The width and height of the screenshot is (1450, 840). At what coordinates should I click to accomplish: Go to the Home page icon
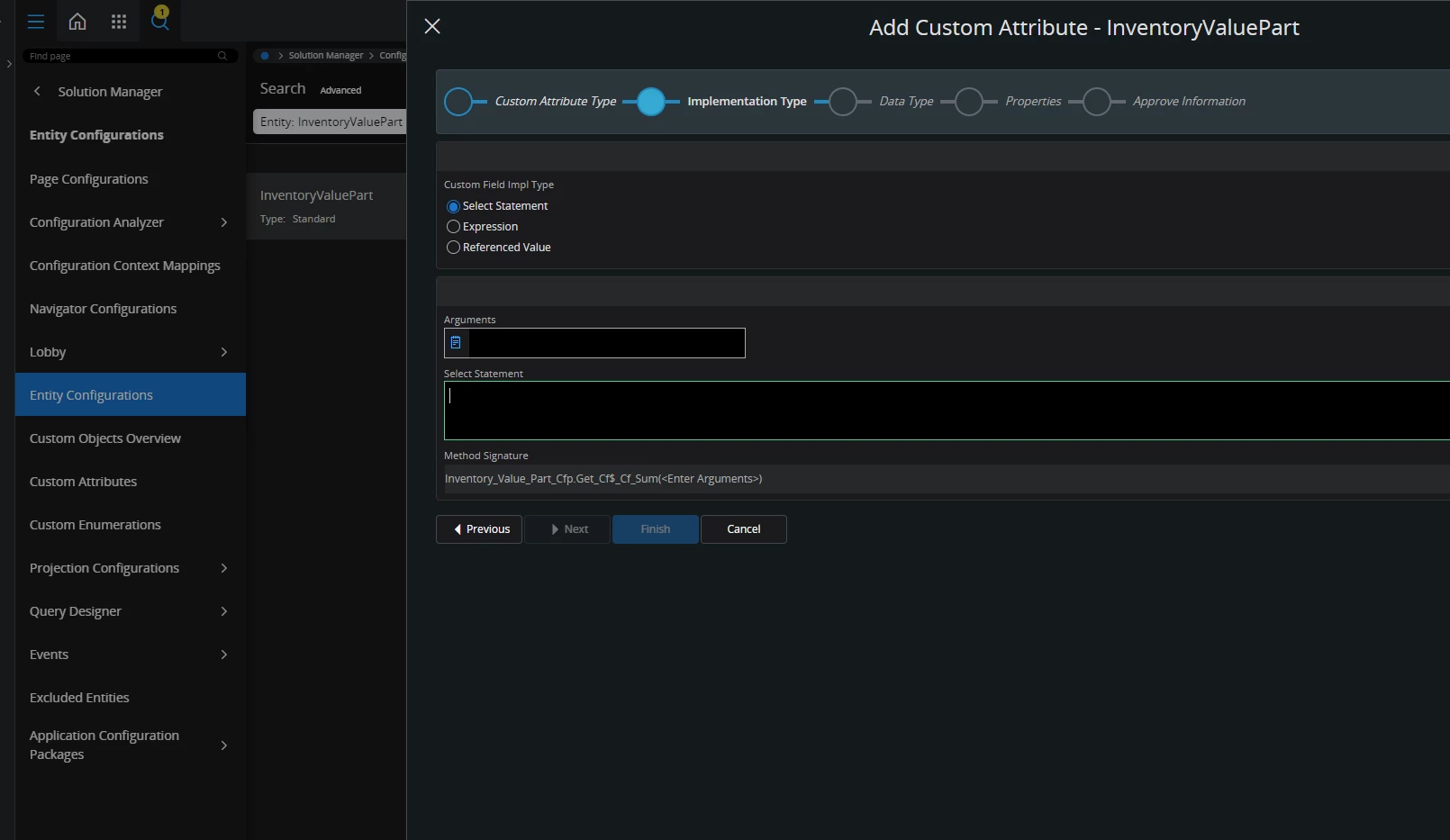click(77, 22)
